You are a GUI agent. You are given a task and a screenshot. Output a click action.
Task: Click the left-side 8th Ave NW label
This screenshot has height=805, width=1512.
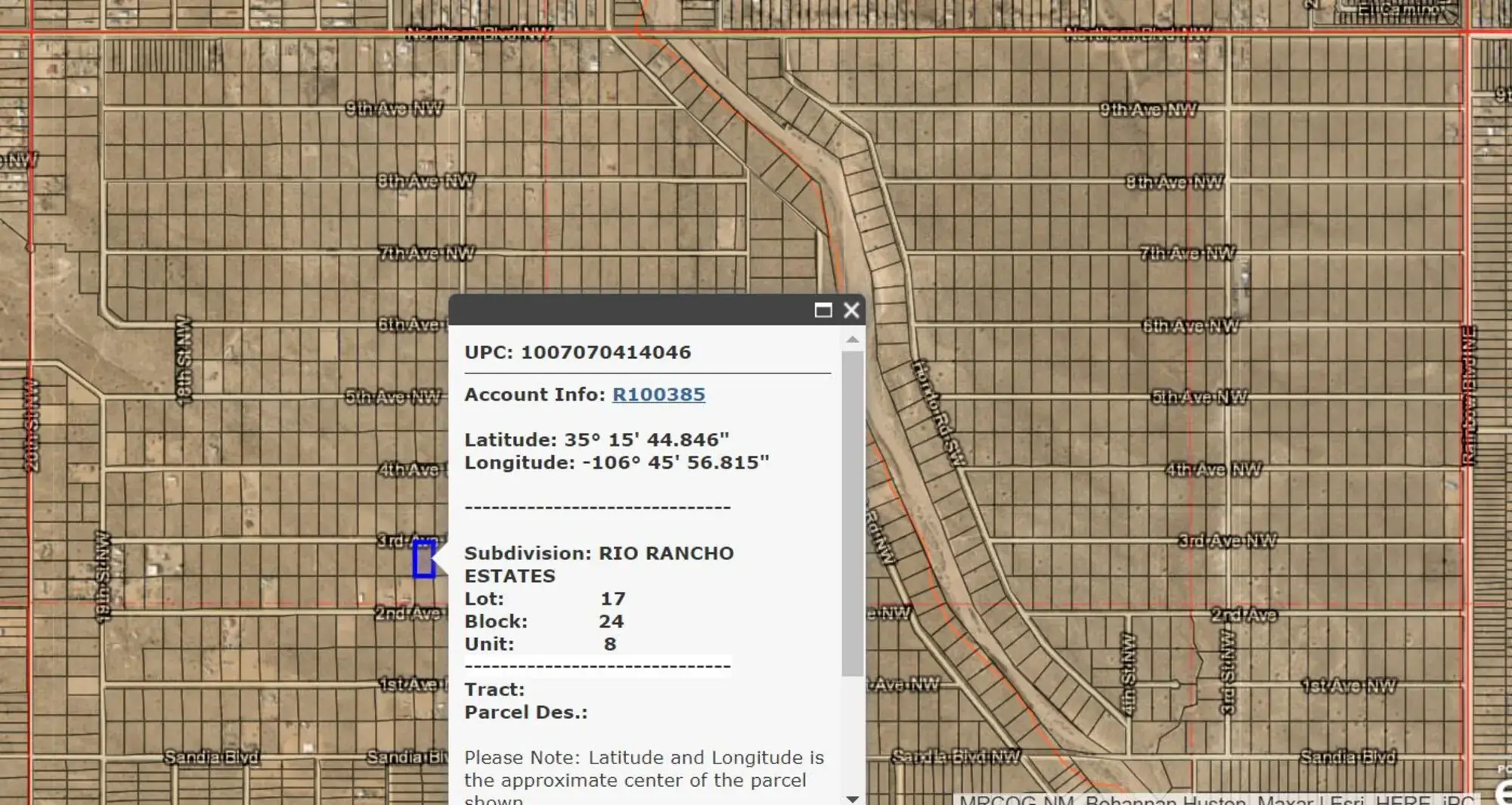pyautogui.click(x=426, y=181)
